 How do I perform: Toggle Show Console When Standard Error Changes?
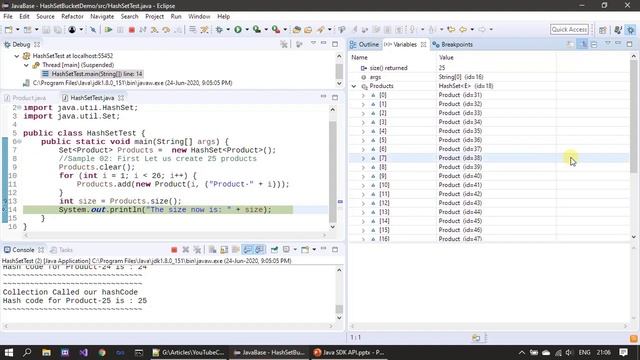260,249
